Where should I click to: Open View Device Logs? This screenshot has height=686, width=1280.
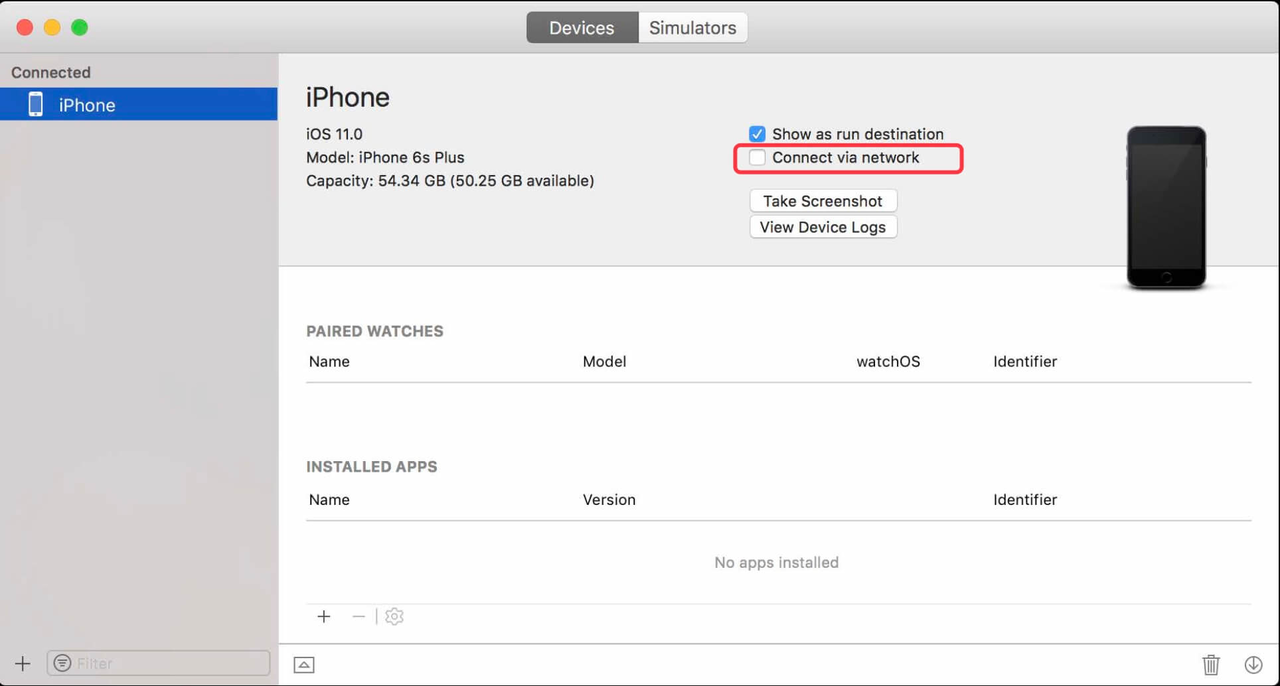click(x=823, y=227)
